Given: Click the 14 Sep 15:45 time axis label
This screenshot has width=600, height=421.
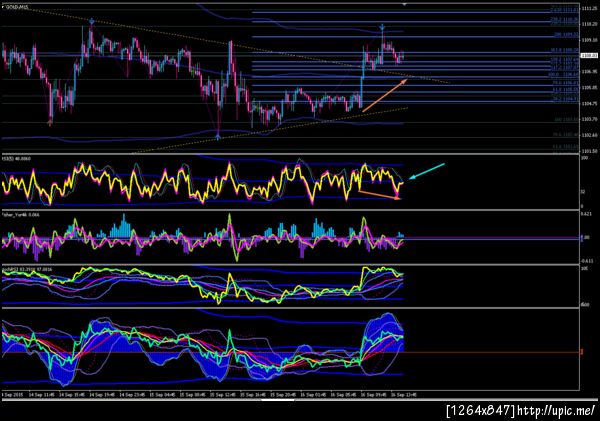Looking at the screenshot, I should (x=72, y=395).
